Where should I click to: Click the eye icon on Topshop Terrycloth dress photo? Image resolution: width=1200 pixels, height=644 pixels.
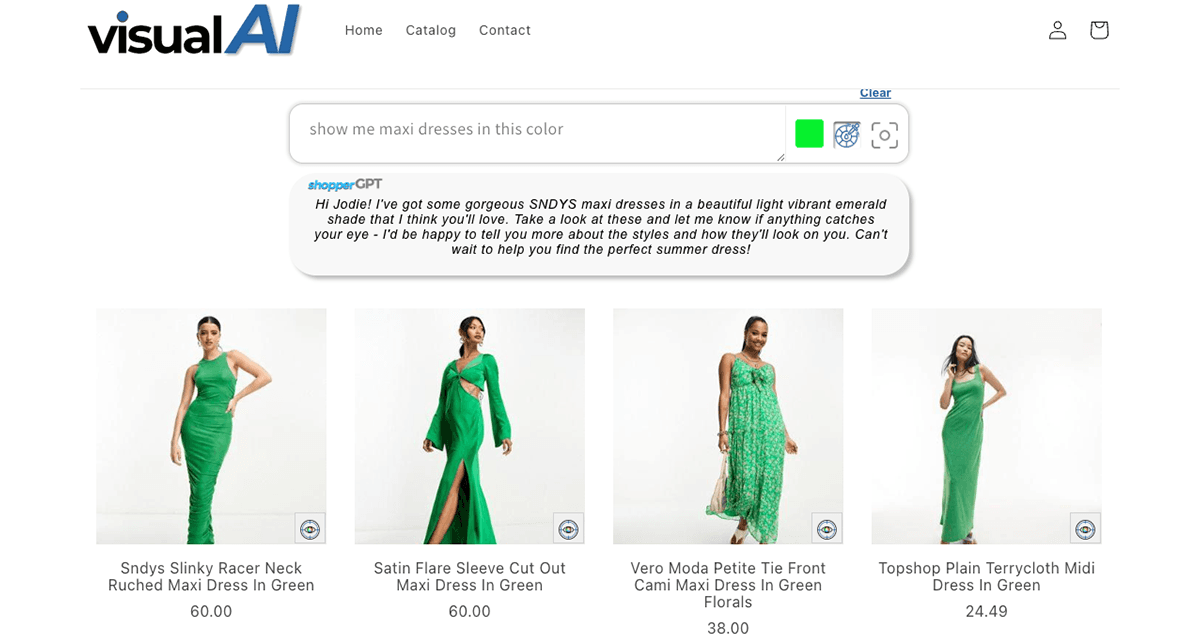pos(1084,528)
